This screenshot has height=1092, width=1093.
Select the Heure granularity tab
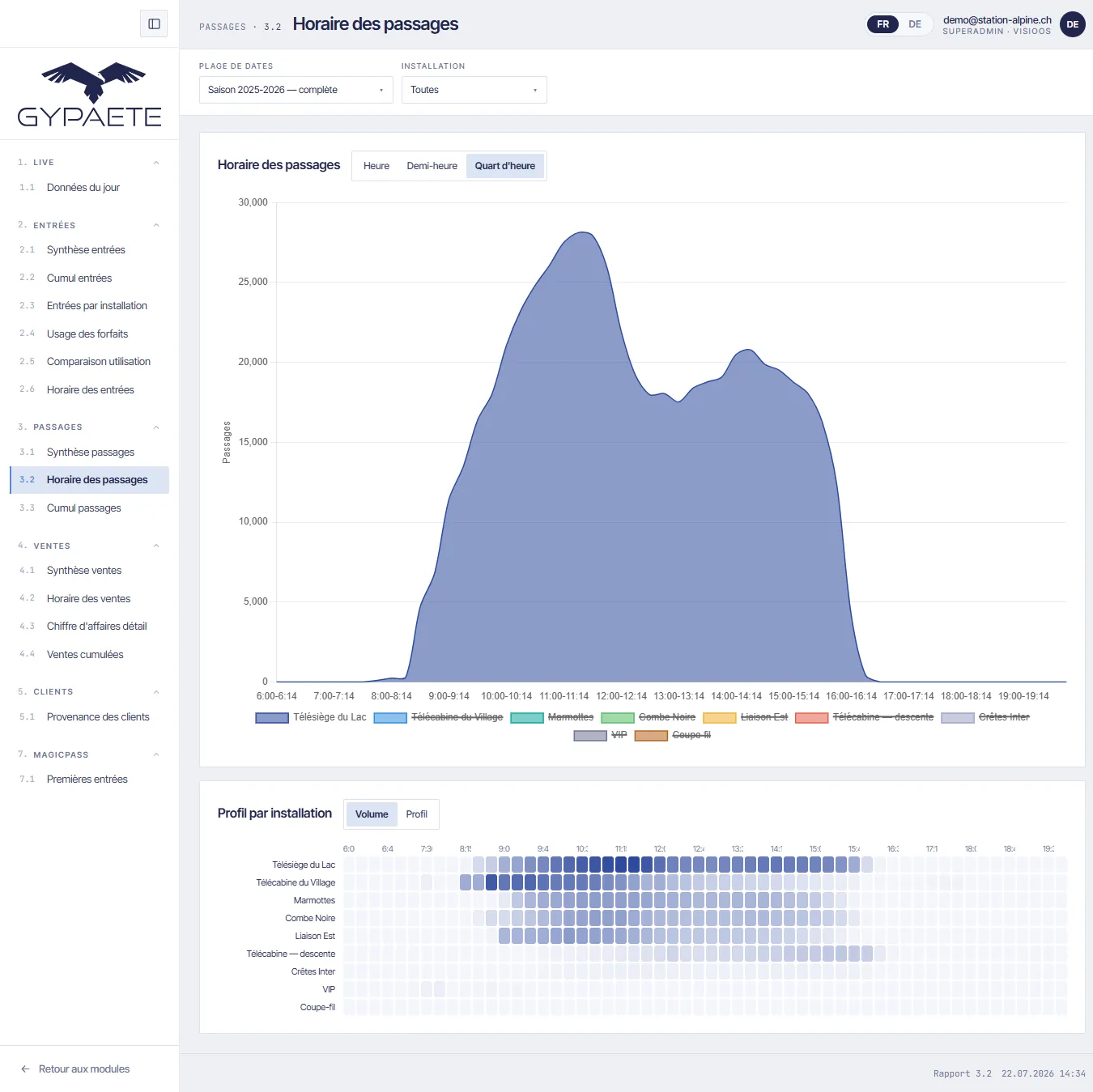376,166
